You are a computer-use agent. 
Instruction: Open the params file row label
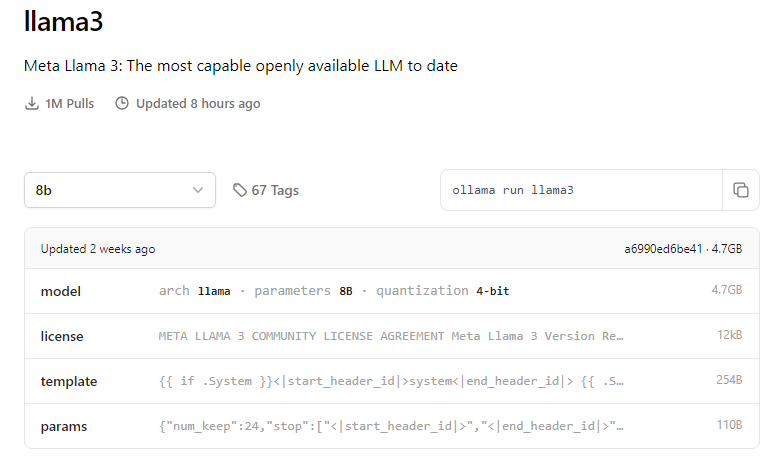click(64, 426)
